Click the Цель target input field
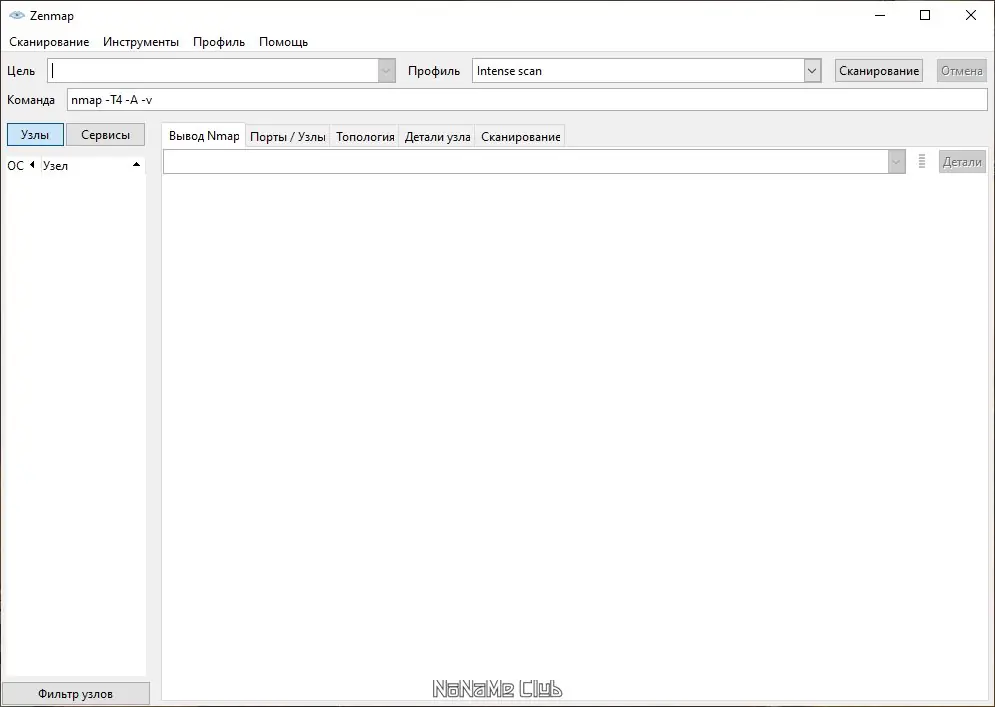 pyautogui.click(x=213, y=70)
